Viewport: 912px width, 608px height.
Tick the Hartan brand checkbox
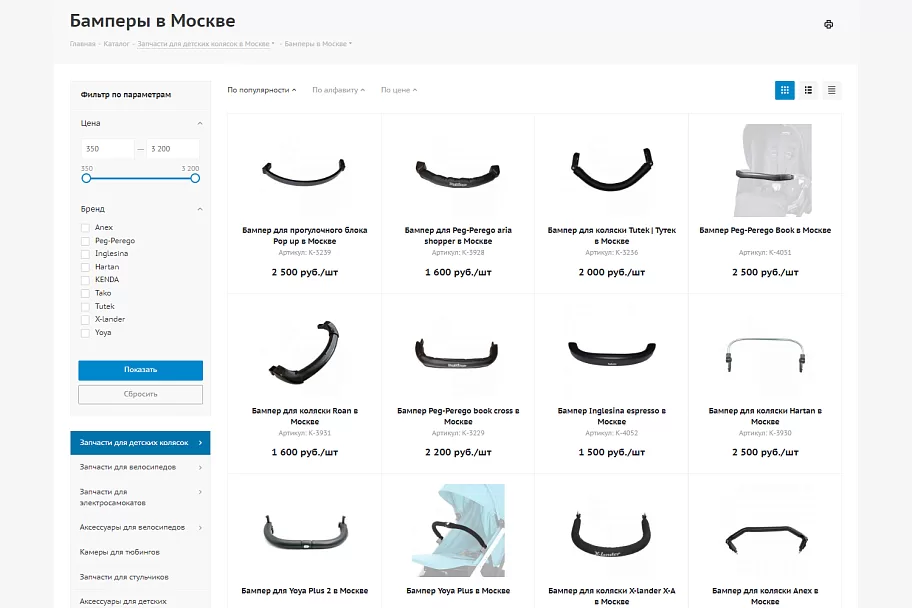(x=86, y=267)
